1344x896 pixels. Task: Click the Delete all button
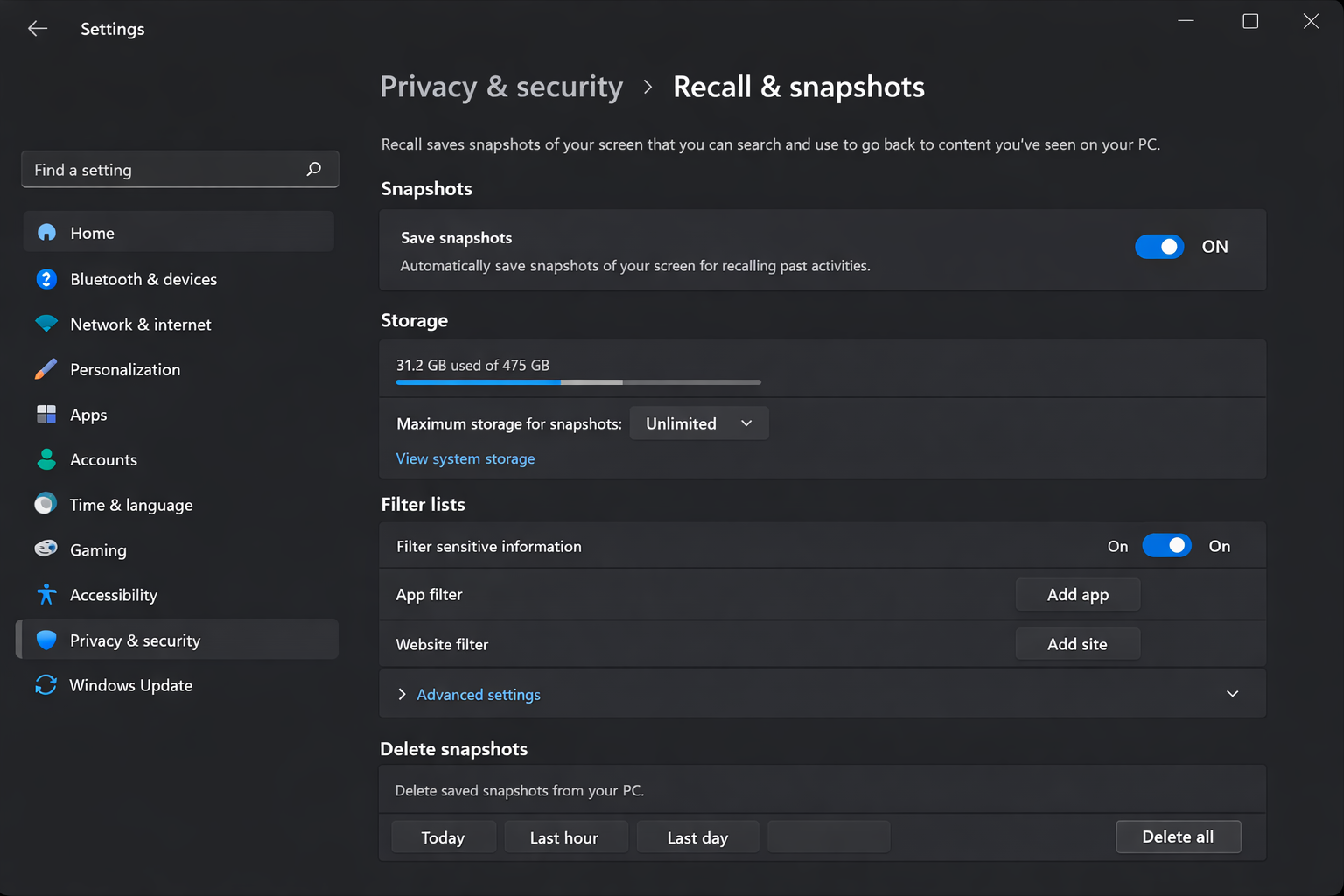1178,836
